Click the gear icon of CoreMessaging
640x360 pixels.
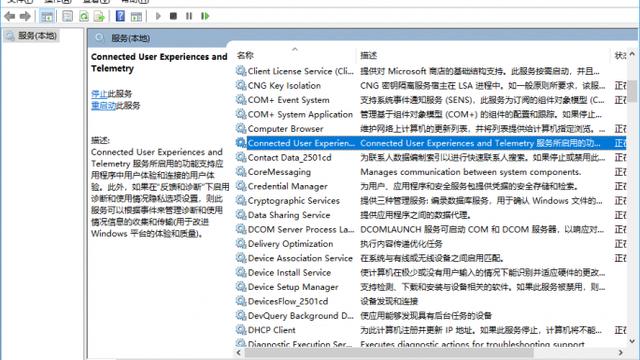(241, 171)
